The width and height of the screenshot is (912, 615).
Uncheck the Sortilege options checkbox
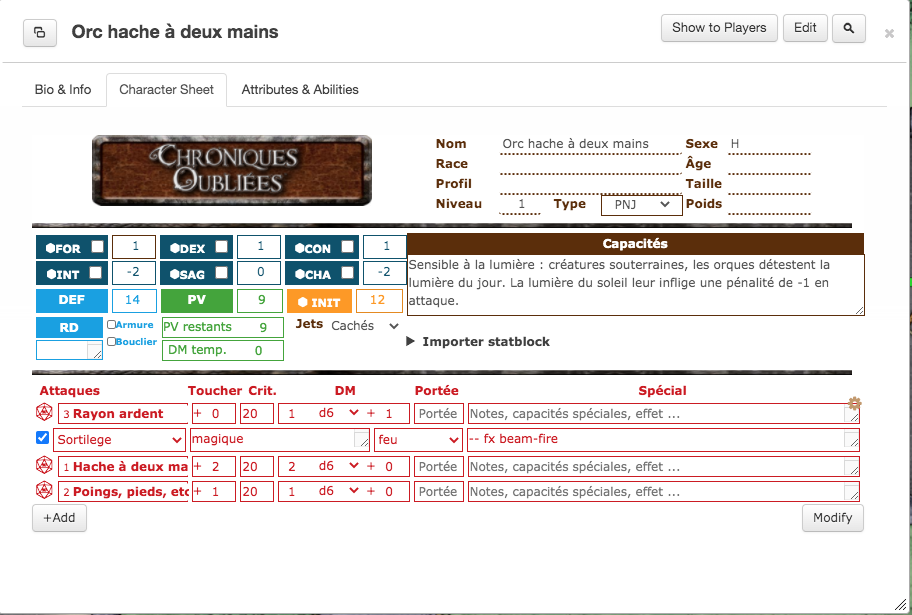click(x=42, y=438)
